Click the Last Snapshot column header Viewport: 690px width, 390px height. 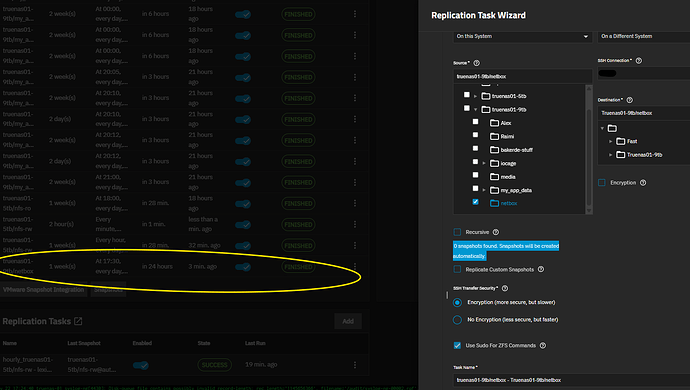coord(84,343)
